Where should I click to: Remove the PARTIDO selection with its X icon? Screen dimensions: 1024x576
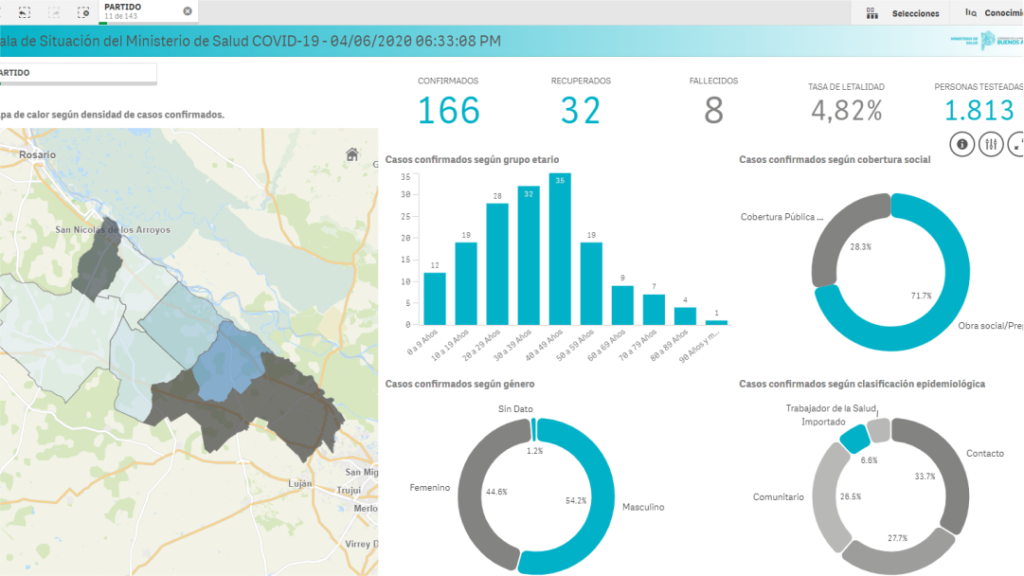(x=187, y=11)
